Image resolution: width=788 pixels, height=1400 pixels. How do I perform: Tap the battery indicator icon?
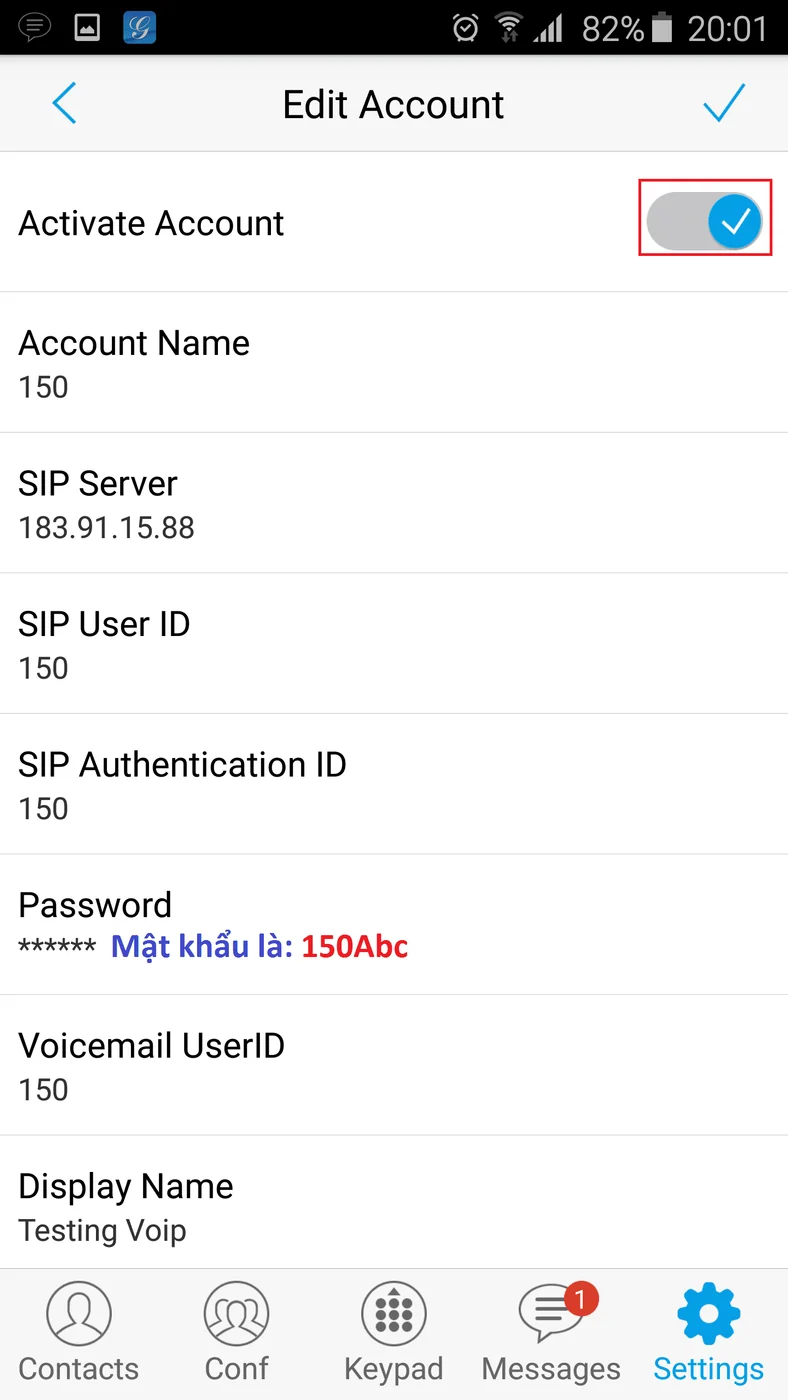pyautogui.click(x=662, y=28)
